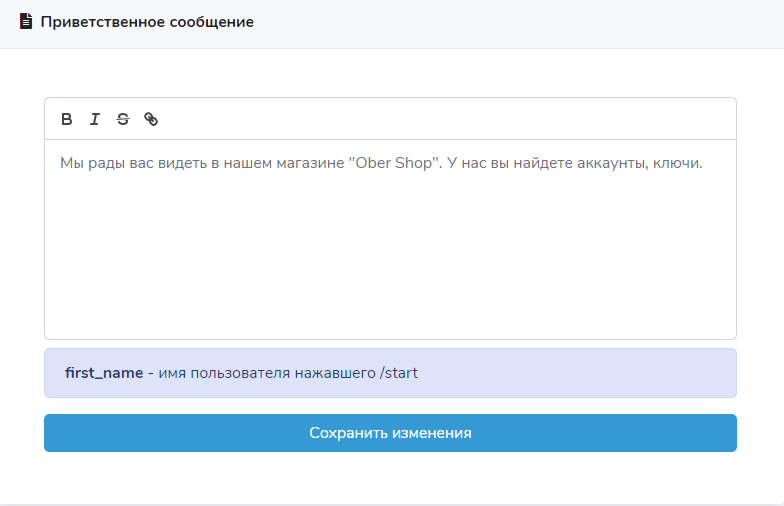This screenshot has width=784, height=506.
Task: Click the document icon beside the heading
Action: (26, 22)
